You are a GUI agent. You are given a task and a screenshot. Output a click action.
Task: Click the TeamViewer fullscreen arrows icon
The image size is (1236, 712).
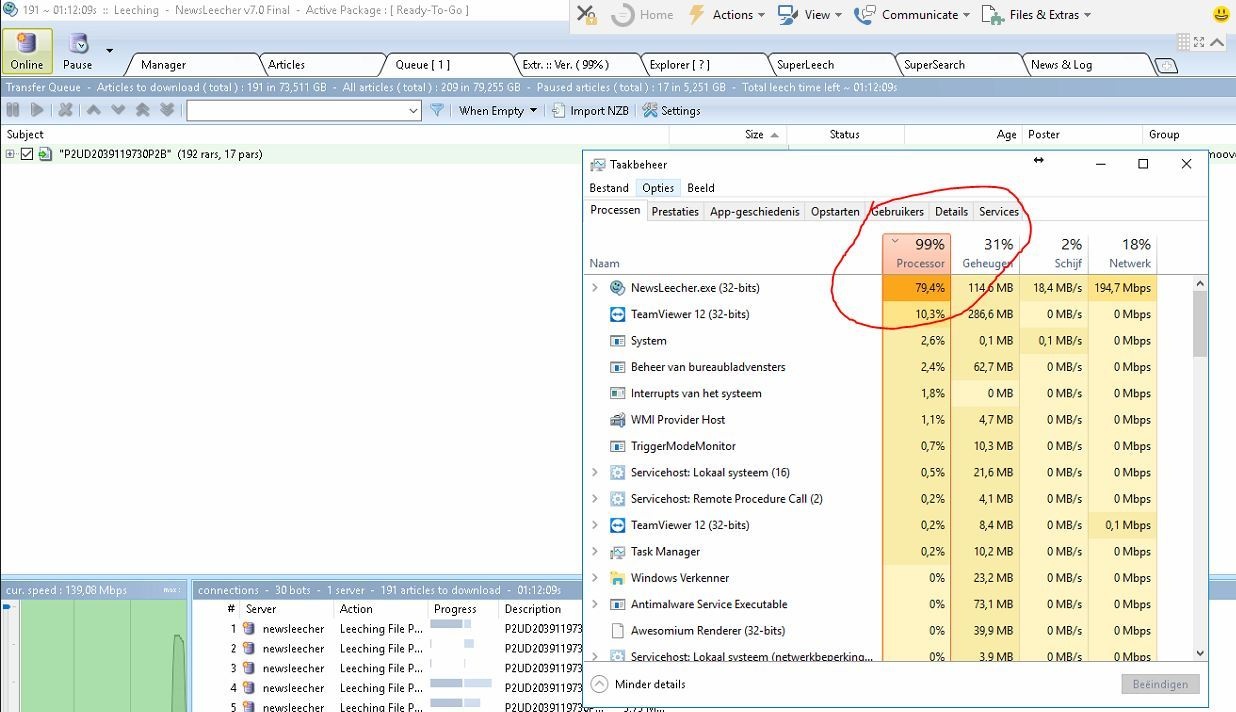coord(1199,42)
